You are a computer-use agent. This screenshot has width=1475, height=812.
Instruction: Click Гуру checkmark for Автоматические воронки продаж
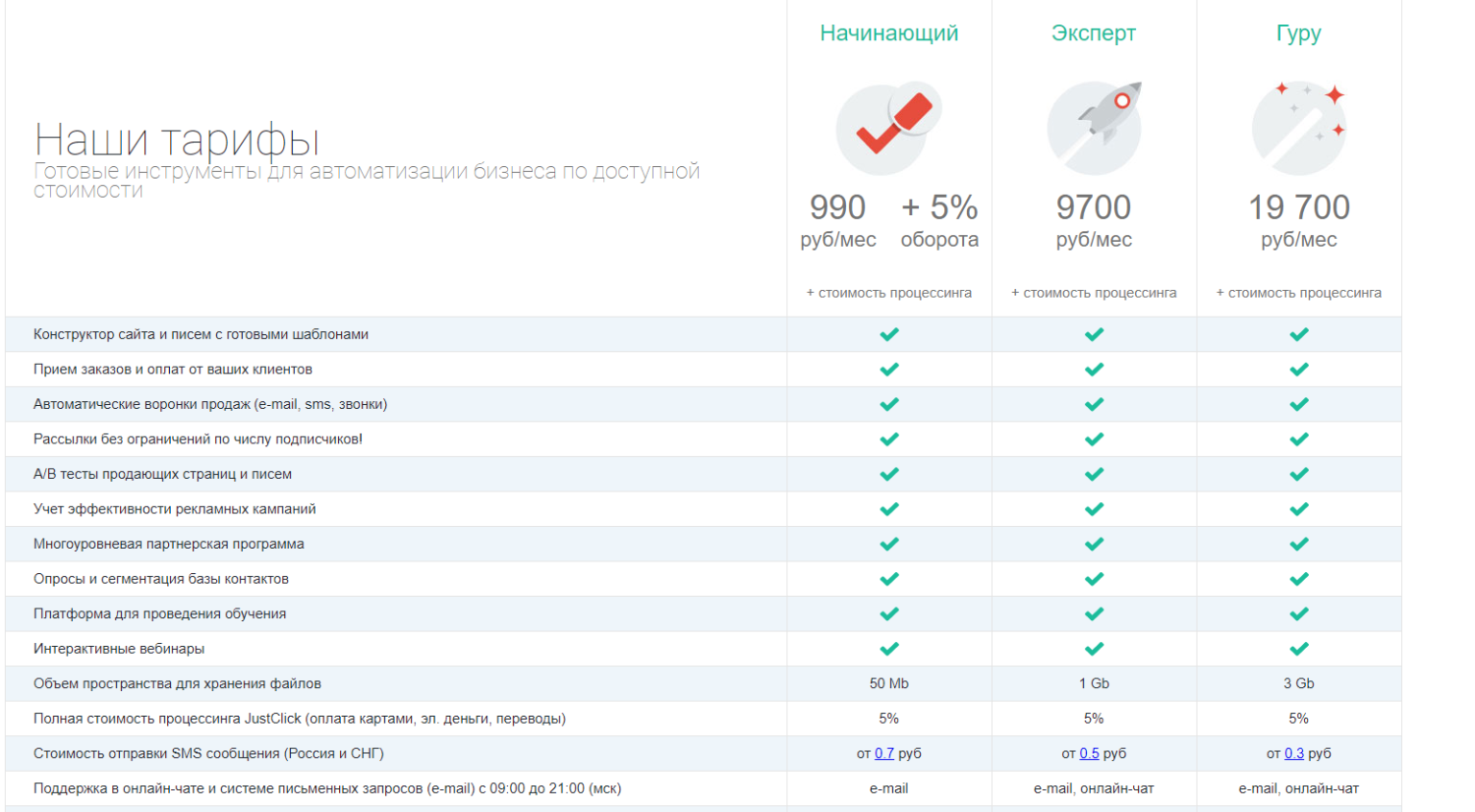(1299, 404)
